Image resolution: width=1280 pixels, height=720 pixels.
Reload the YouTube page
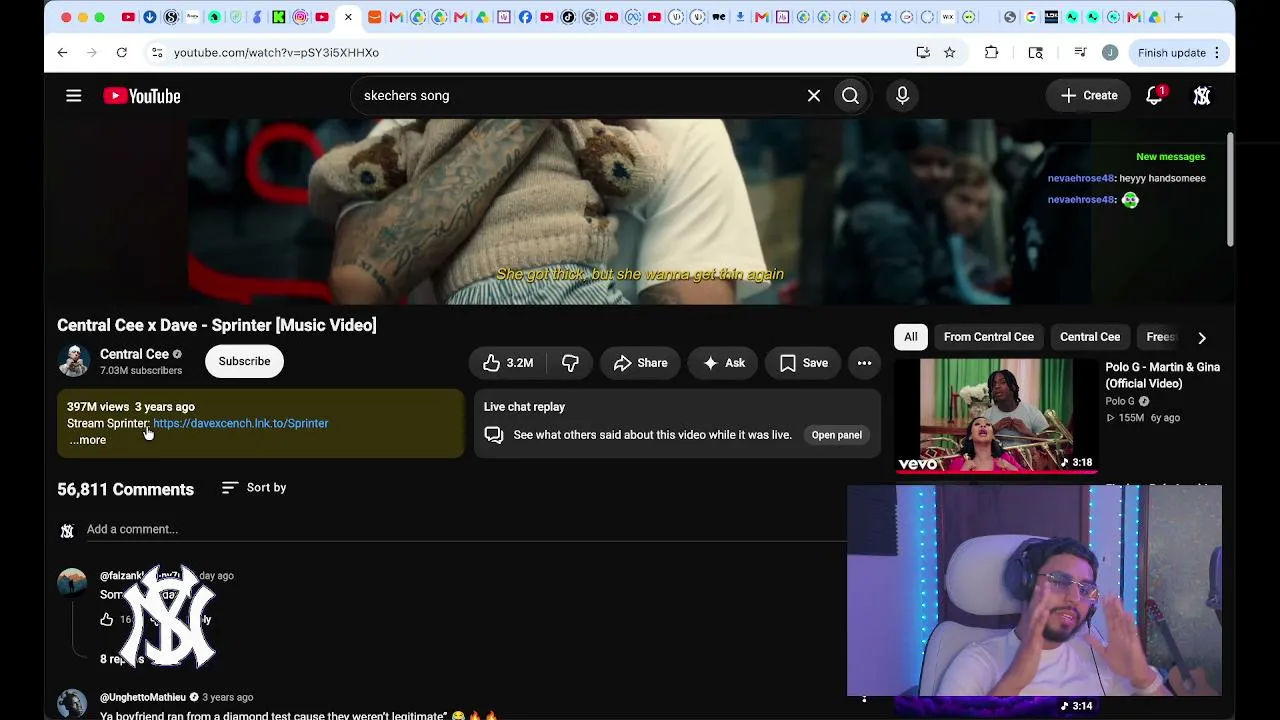[121, 52]
